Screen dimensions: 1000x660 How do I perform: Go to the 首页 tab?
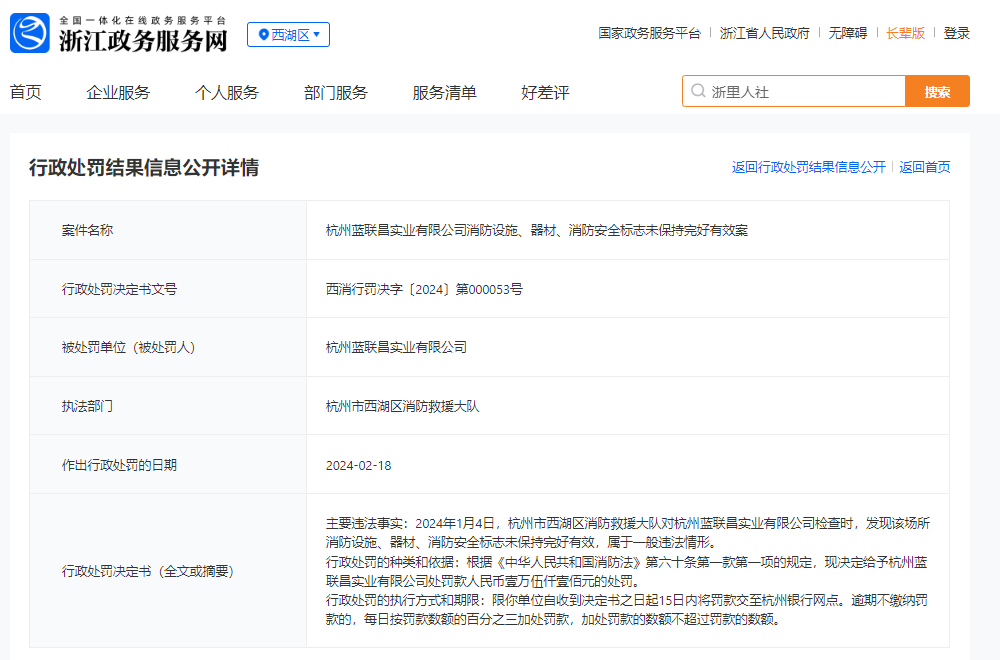click(26, 92)
